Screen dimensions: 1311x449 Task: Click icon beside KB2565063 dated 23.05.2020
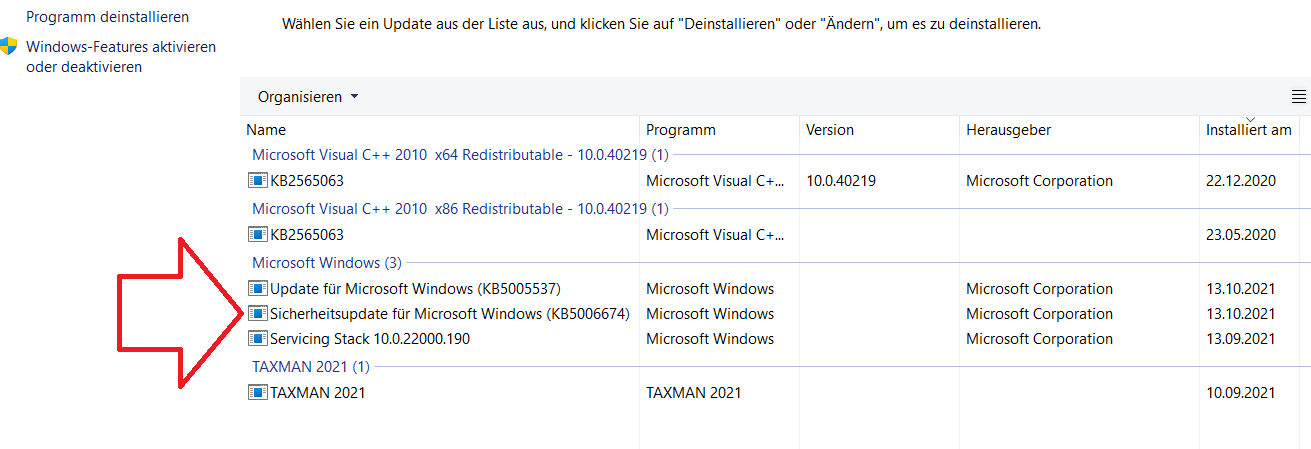pos(258,235)
